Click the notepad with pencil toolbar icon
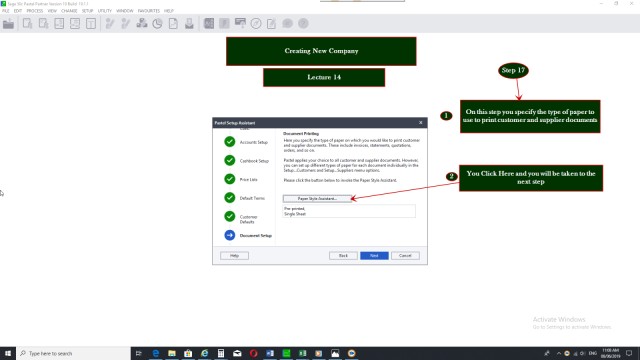Image resolution: width=640 pixels, height=360 pixels. 271,24
